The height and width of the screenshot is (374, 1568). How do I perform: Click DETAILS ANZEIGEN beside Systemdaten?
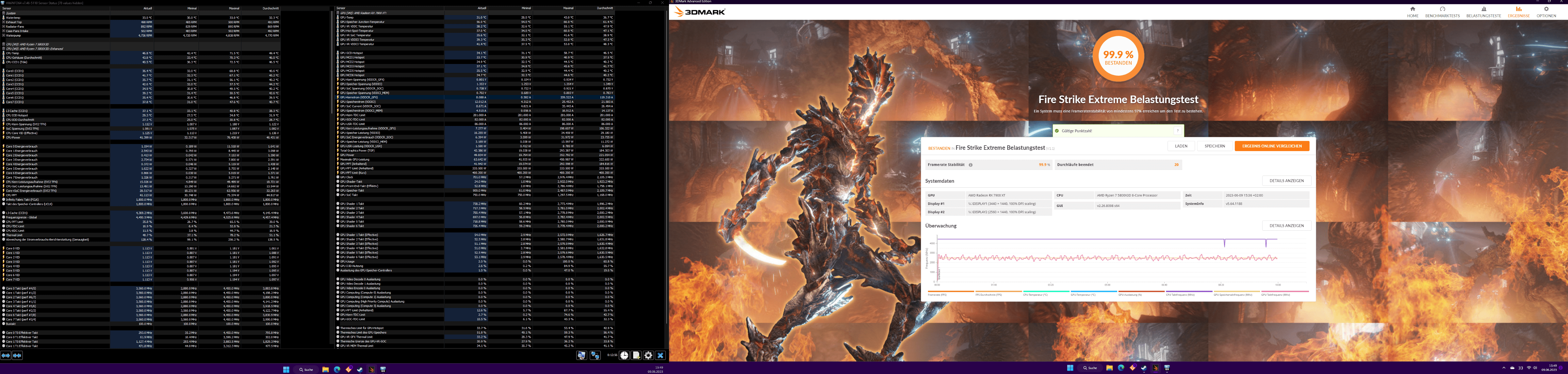click(x=1286, y=180)
